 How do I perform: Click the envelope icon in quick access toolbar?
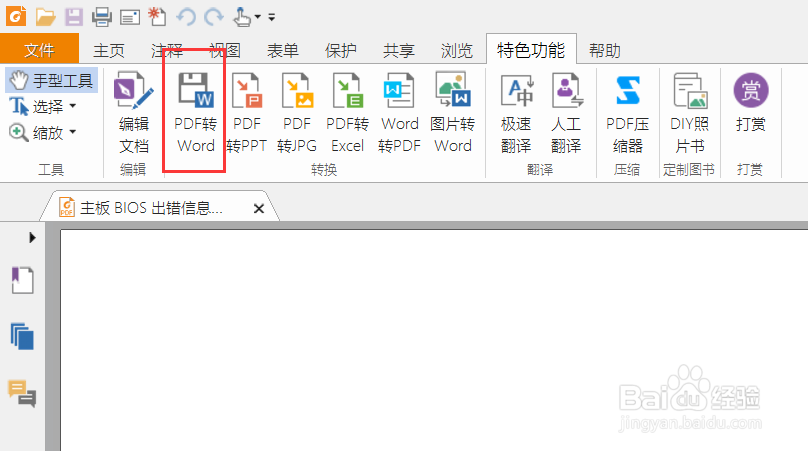click(130, 18)
